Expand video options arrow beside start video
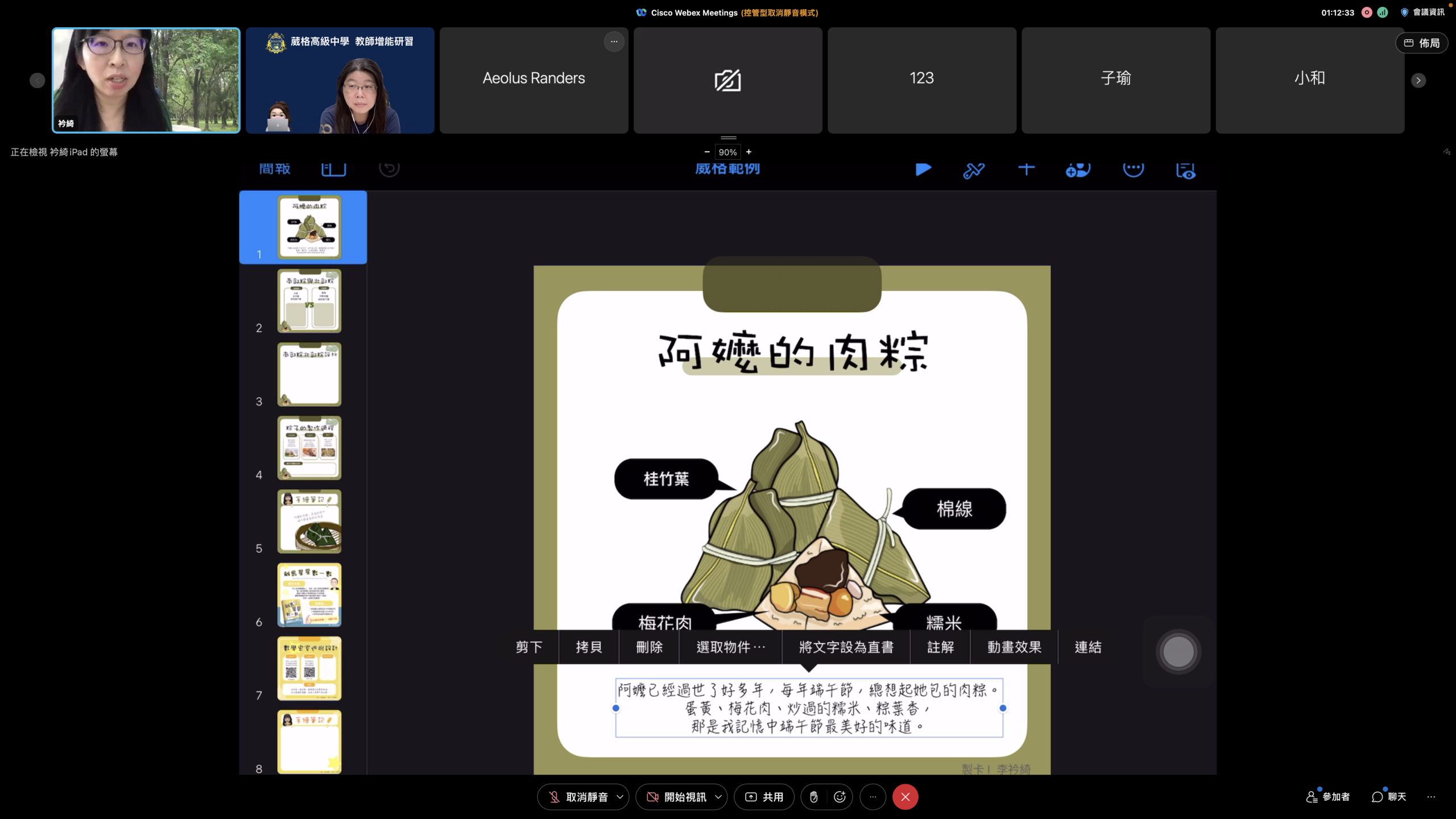1456x819 pixels. pyautogui.click(x=718, y=797)
